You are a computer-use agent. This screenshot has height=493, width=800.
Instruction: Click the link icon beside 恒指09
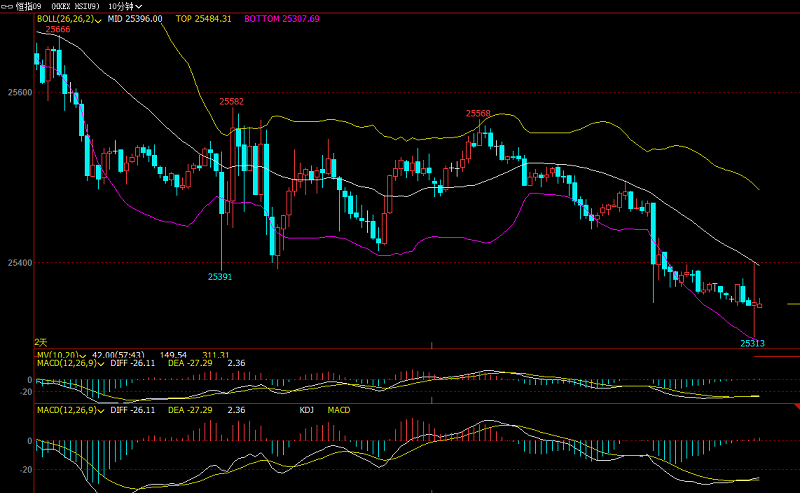pyautogui.click(x=7, y=6)
